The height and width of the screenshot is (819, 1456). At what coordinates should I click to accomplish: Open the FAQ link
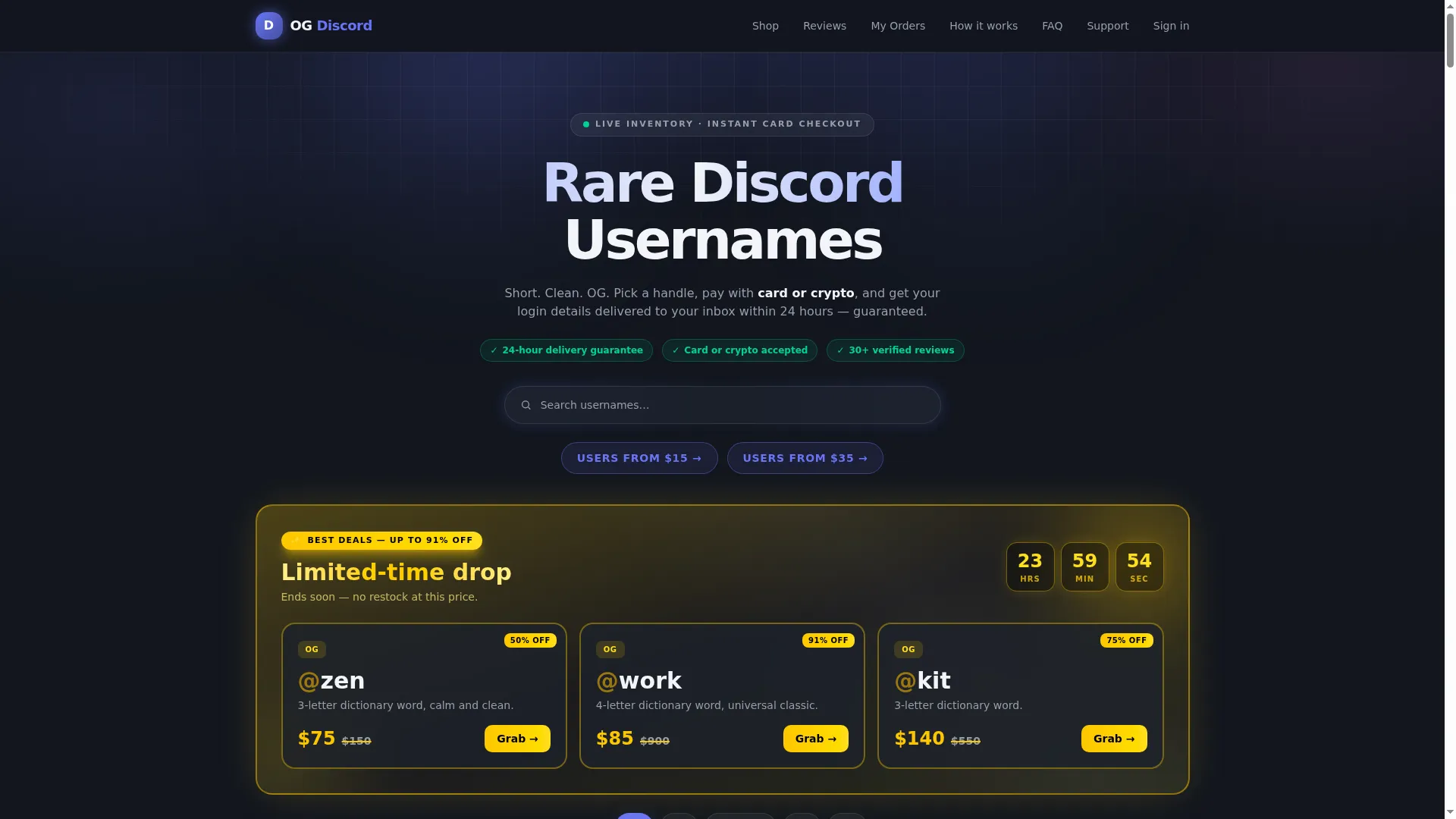click(x=1052, y=26)
